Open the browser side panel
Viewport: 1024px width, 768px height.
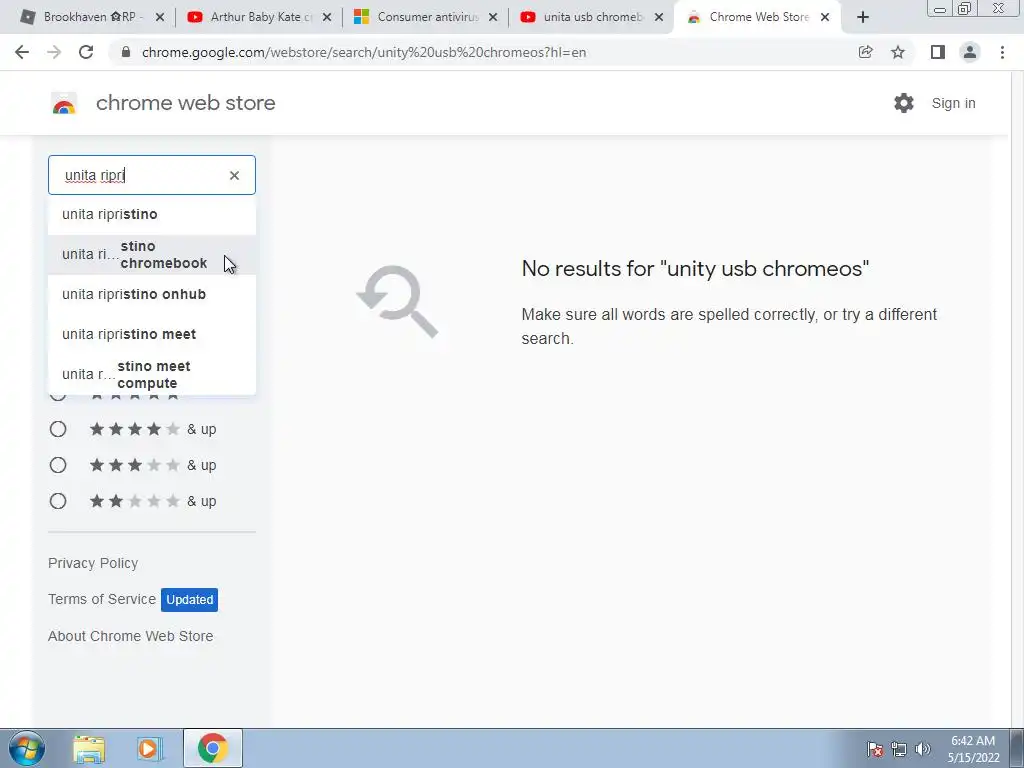pos(938,52)
